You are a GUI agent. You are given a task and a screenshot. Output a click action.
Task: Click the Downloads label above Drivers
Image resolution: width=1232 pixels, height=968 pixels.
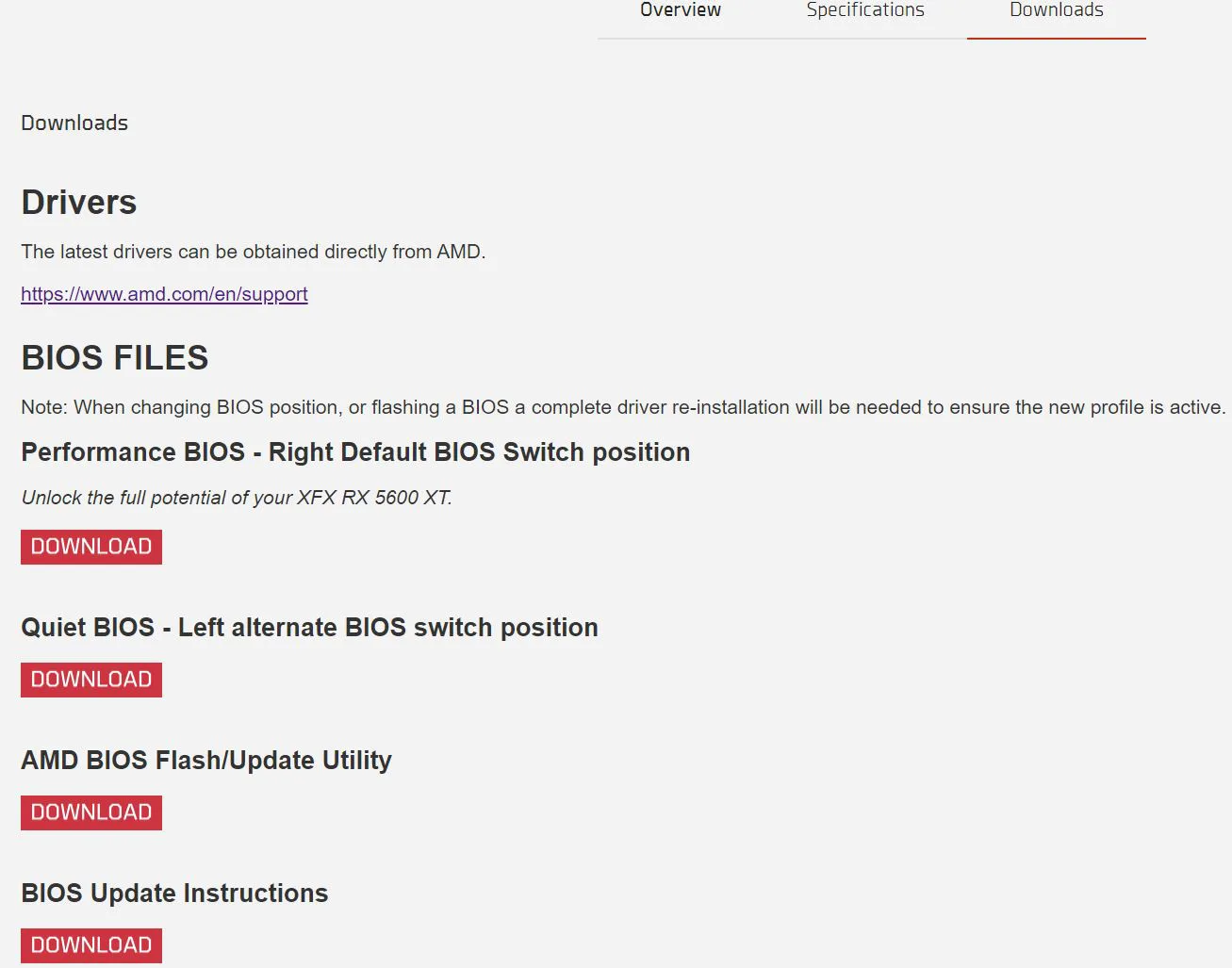(74, 123)
